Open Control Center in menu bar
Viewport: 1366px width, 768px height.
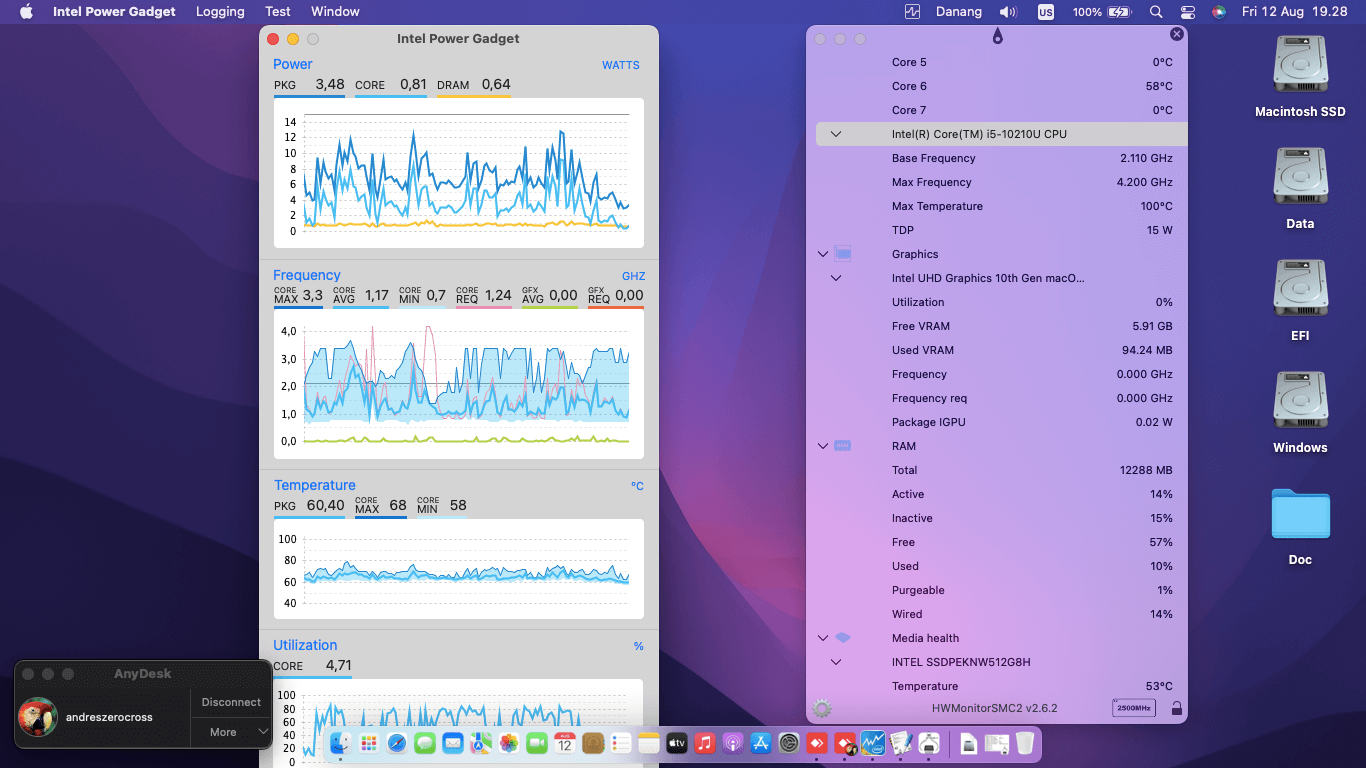[x=1187, y=12]
